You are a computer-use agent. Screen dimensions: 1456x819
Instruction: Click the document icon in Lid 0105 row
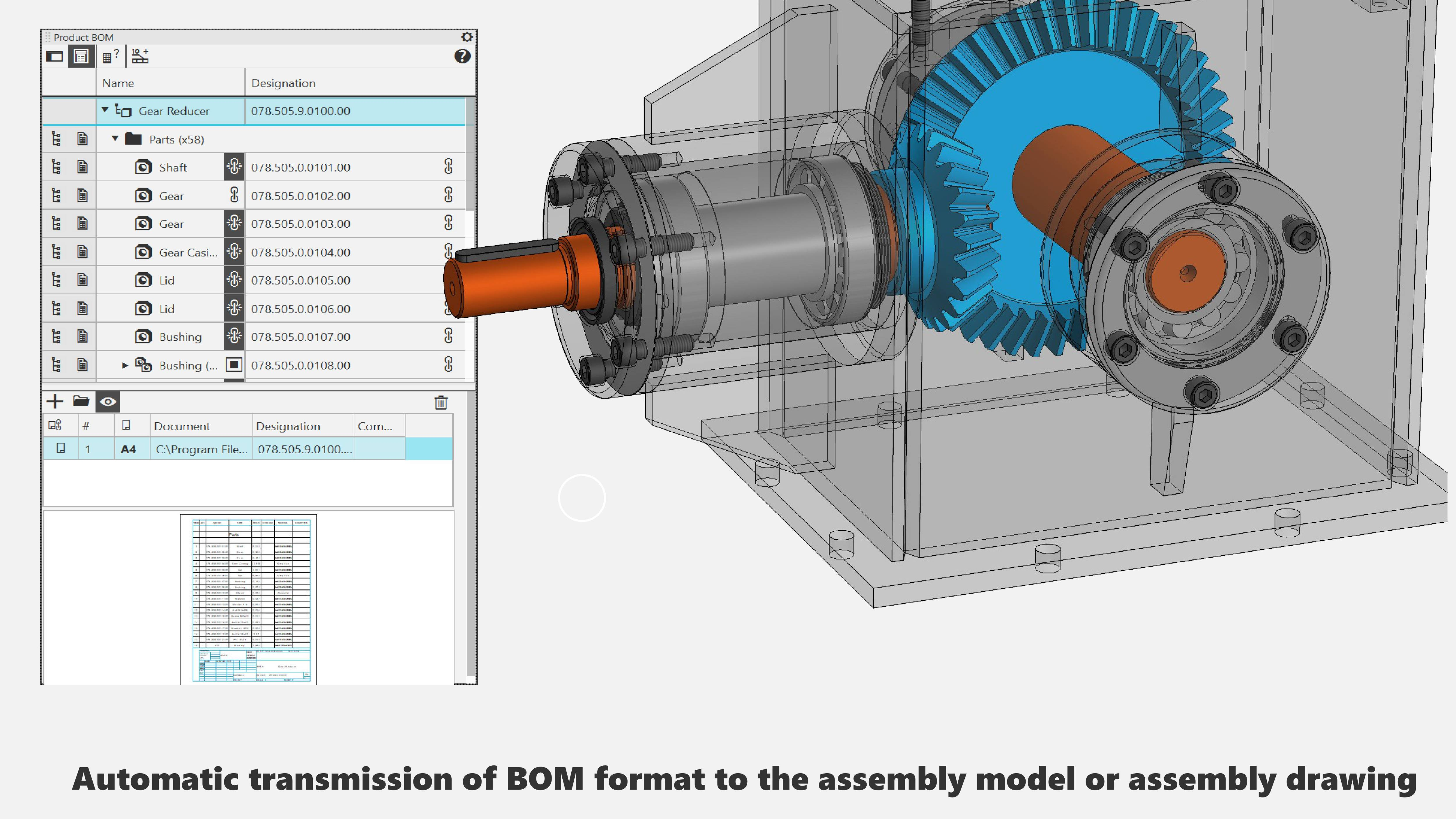[x=82, y=280]
